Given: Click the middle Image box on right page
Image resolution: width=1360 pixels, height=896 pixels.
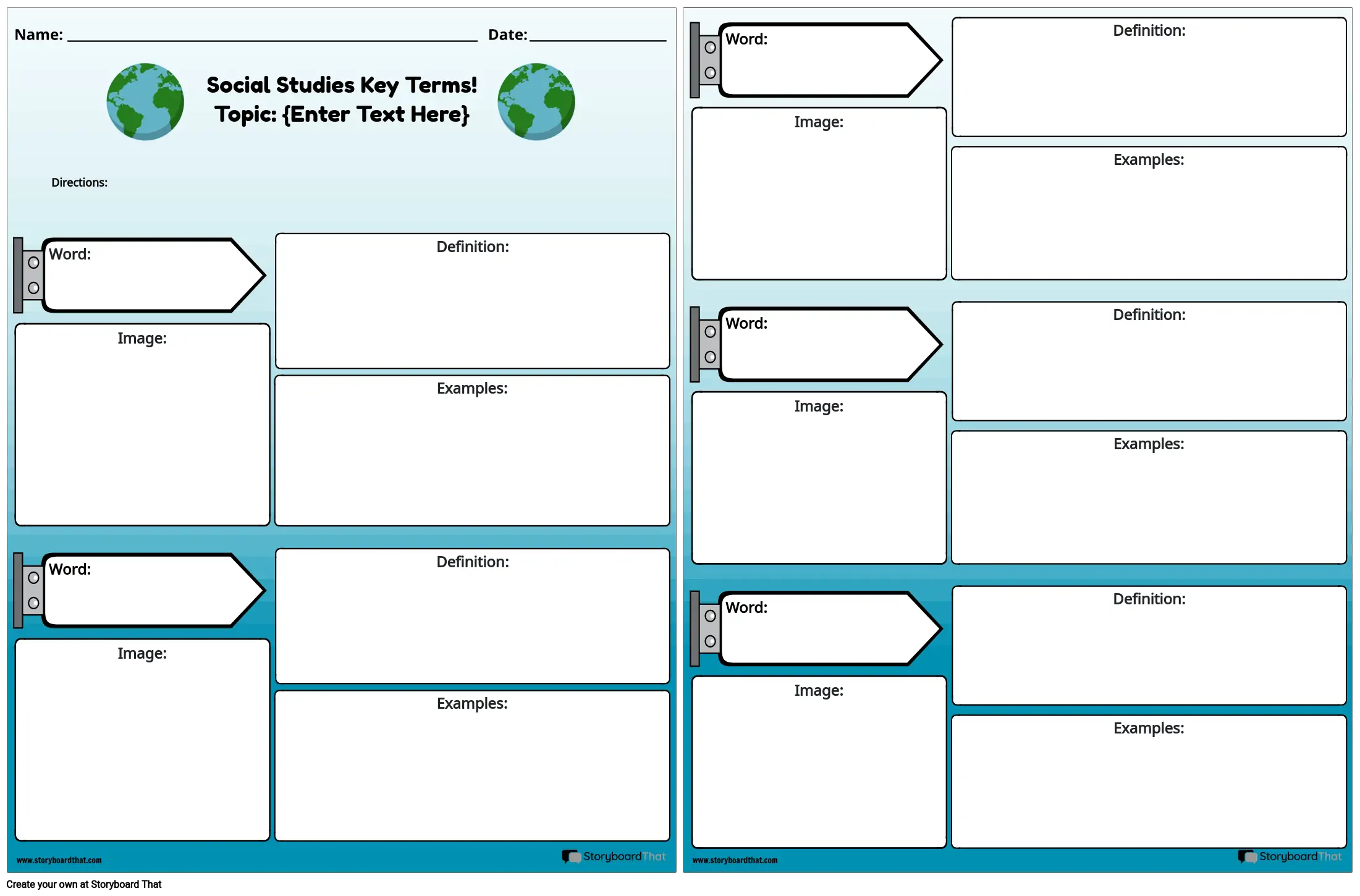Looking at the screenshot, I should (x=819, y=478).
